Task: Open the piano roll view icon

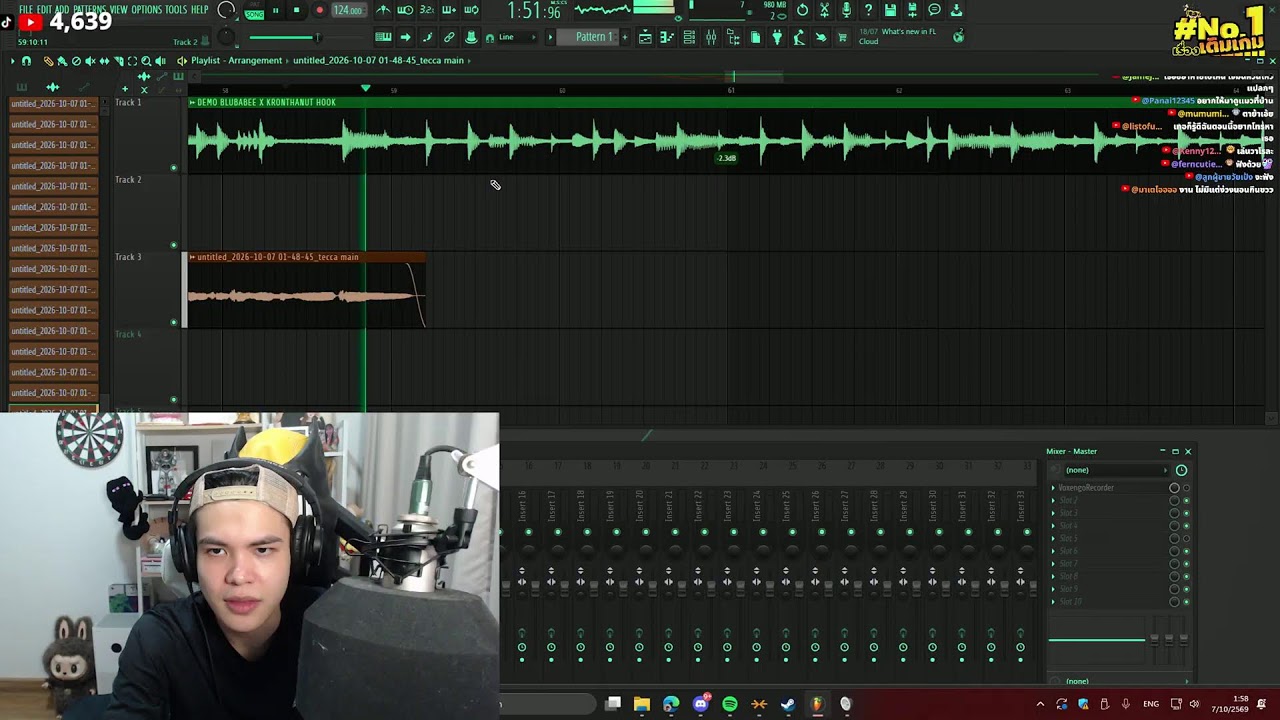Action: pos(667,37)
